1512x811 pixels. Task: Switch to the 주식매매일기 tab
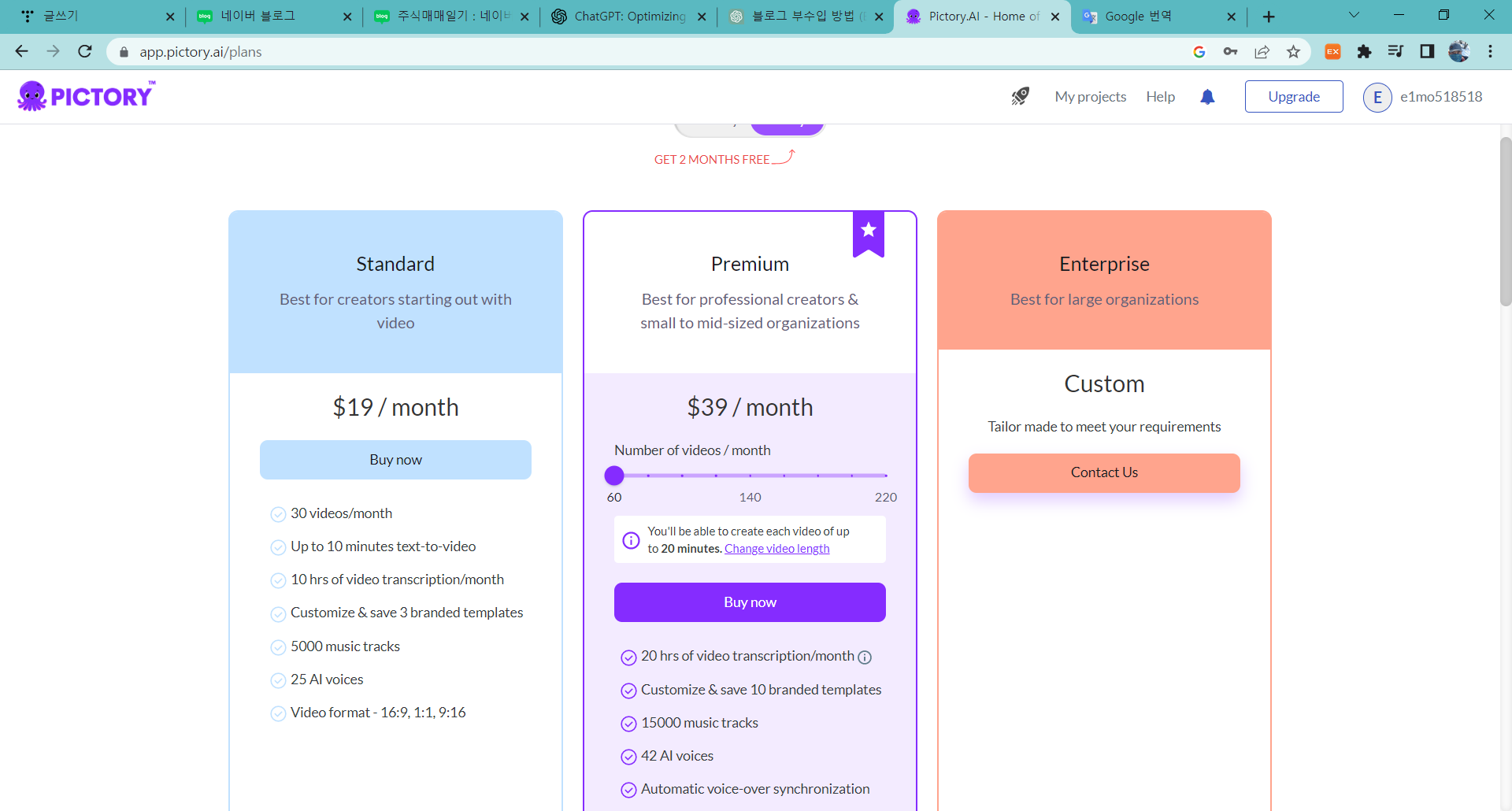450,17
